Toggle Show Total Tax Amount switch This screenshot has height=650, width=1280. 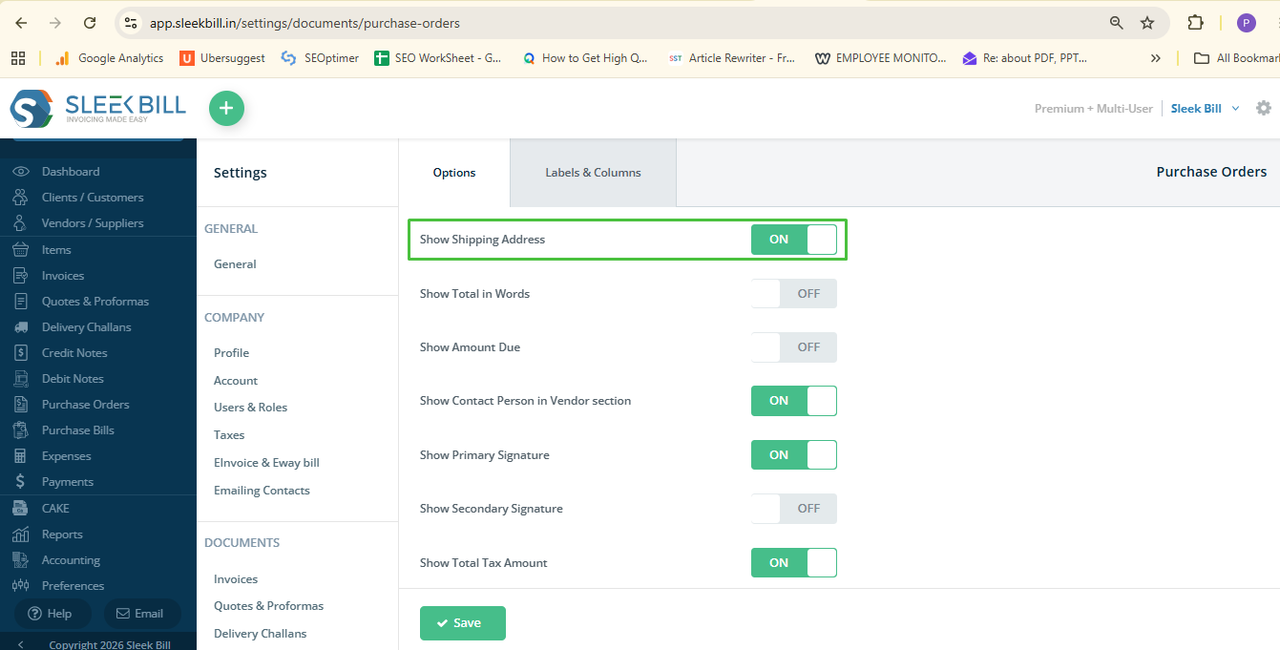[794, 563]
